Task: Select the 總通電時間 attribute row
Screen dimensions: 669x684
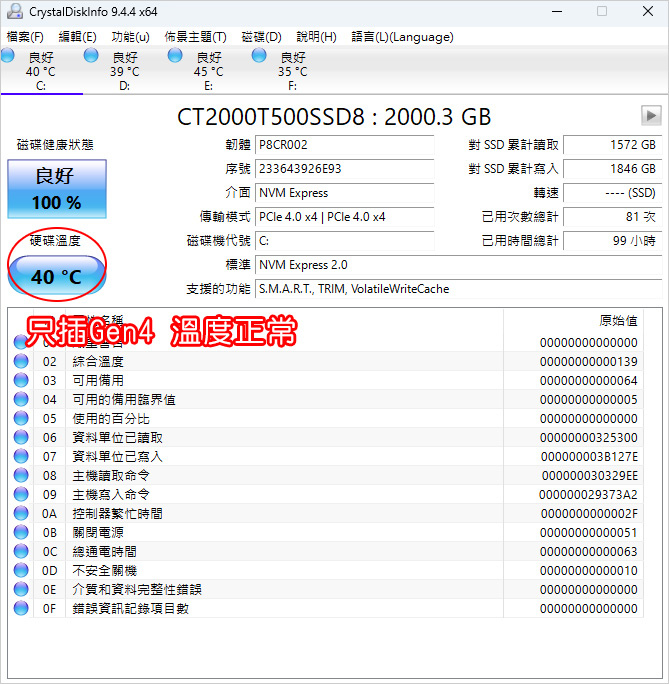Action: pyautogui.click(x=326, y=551)
